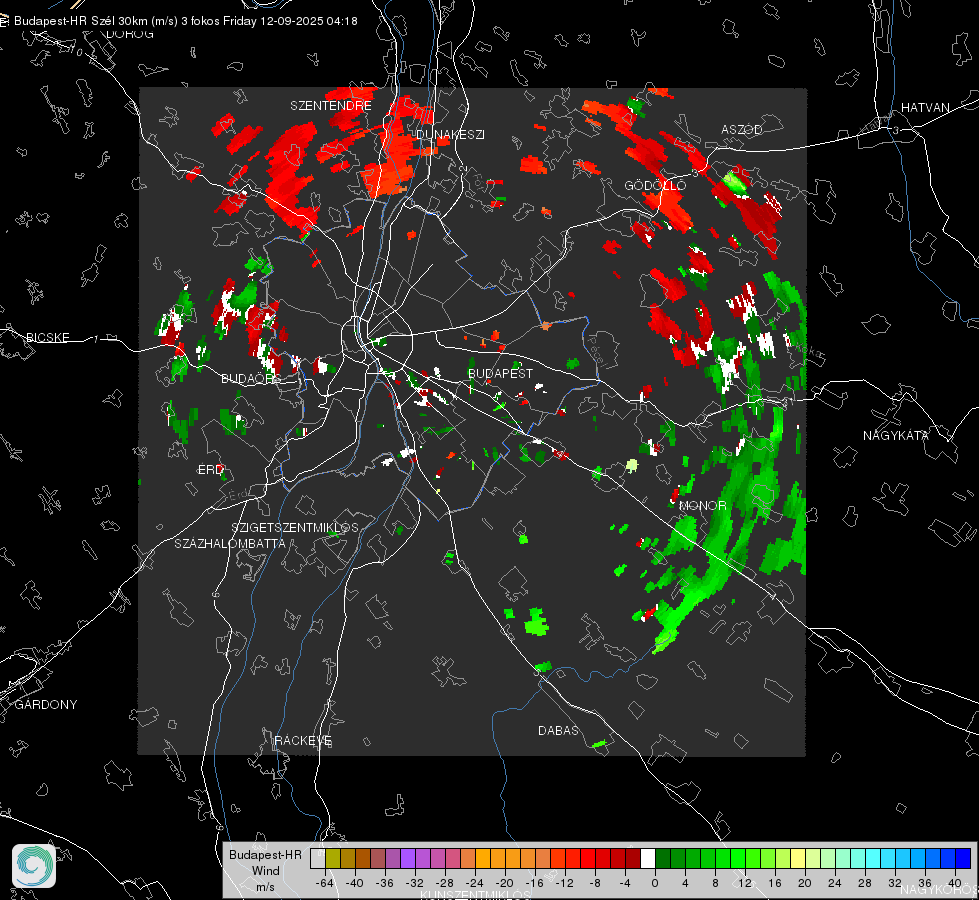This screenshot has height=900, width=979.
Task: Click the BUDAPEST city label
Action: point(500,373)
